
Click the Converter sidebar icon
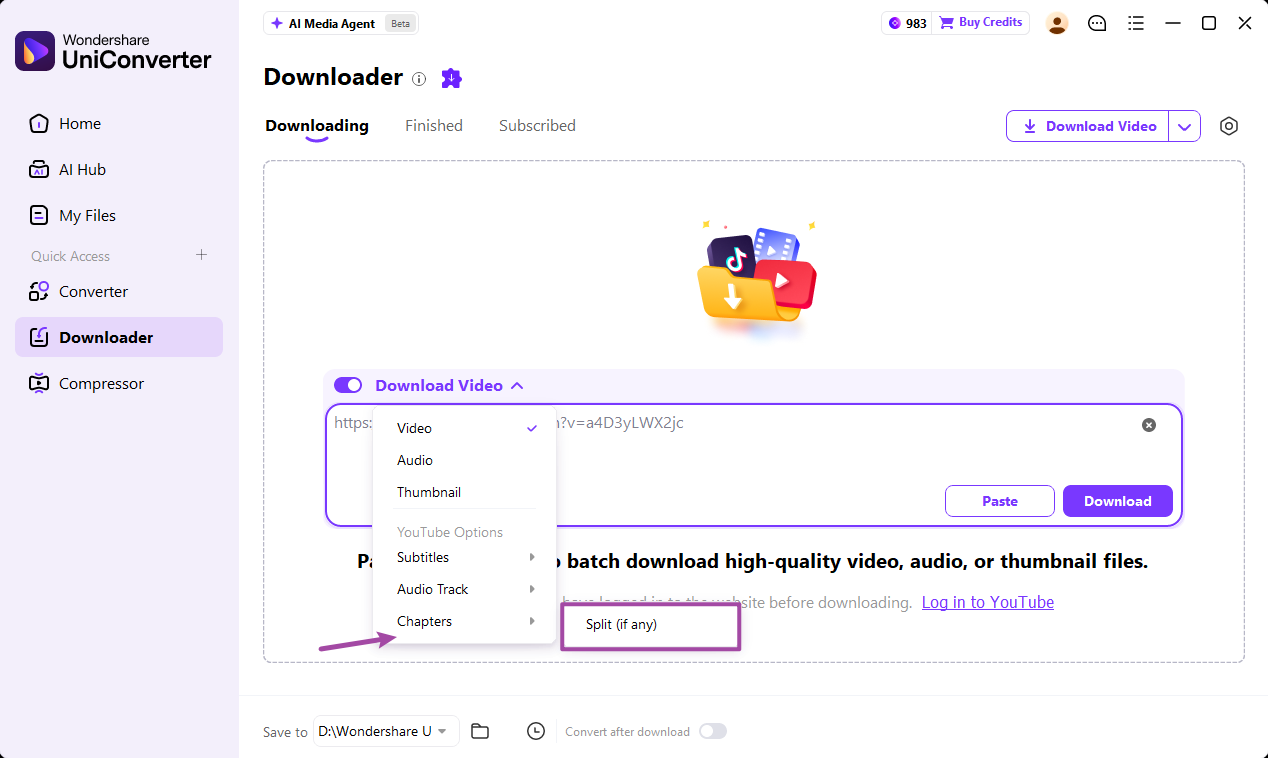pos(39,292)
